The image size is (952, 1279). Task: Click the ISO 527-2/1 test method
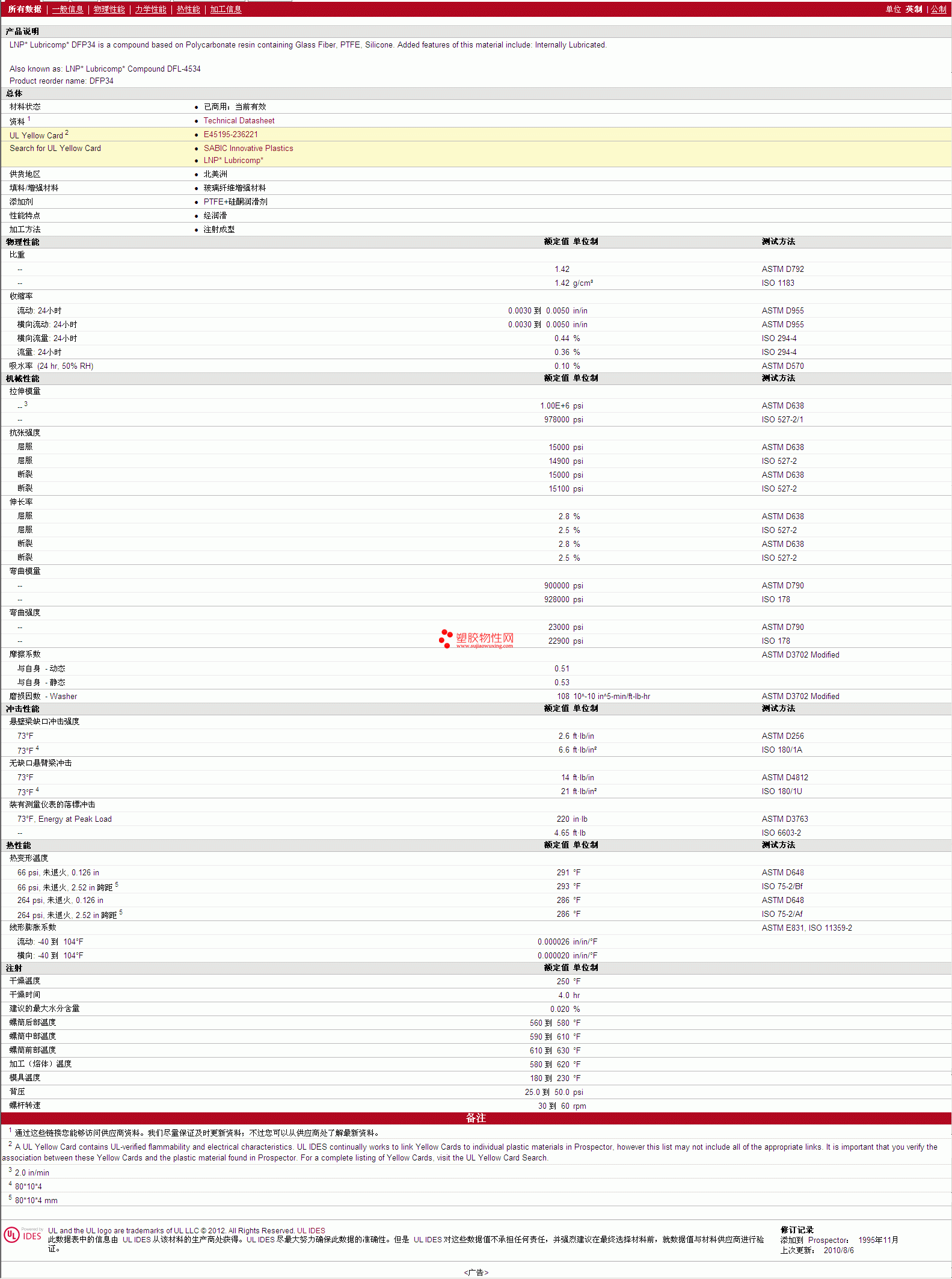click(x=782, y=419)
